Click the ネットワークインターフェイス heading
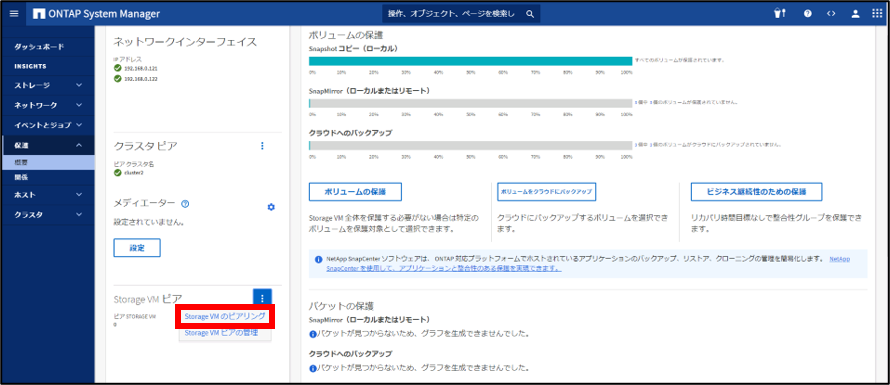 (186, 41)
